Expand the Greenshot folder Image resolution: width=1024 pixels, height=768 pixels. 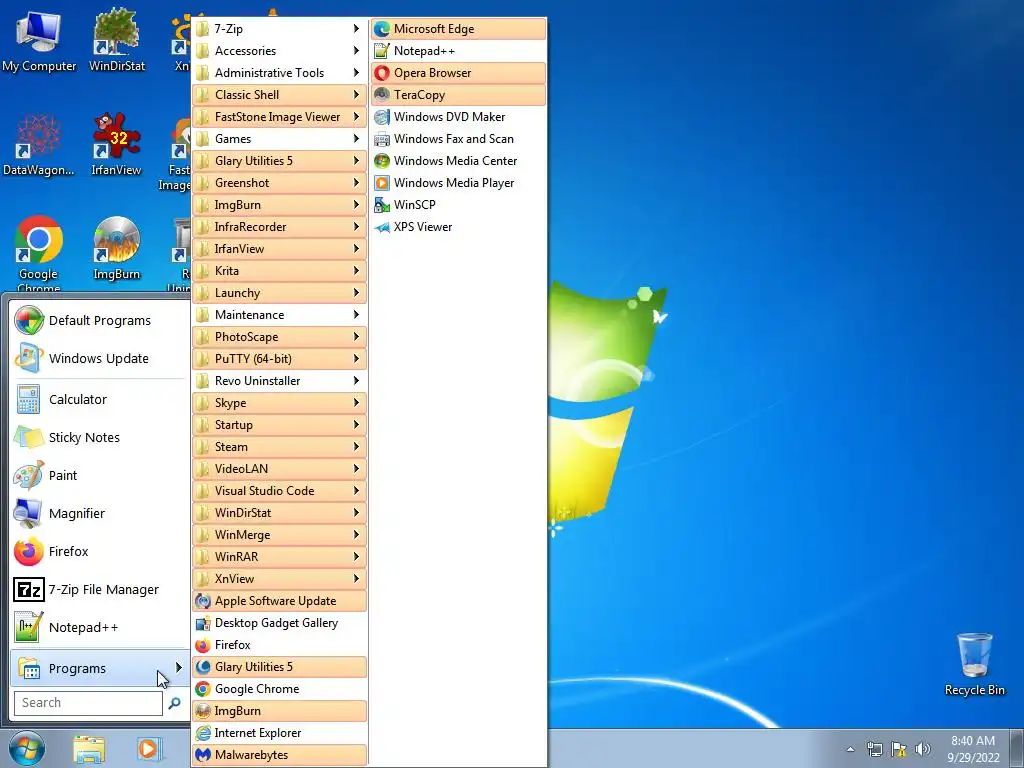tap(280, 183)
